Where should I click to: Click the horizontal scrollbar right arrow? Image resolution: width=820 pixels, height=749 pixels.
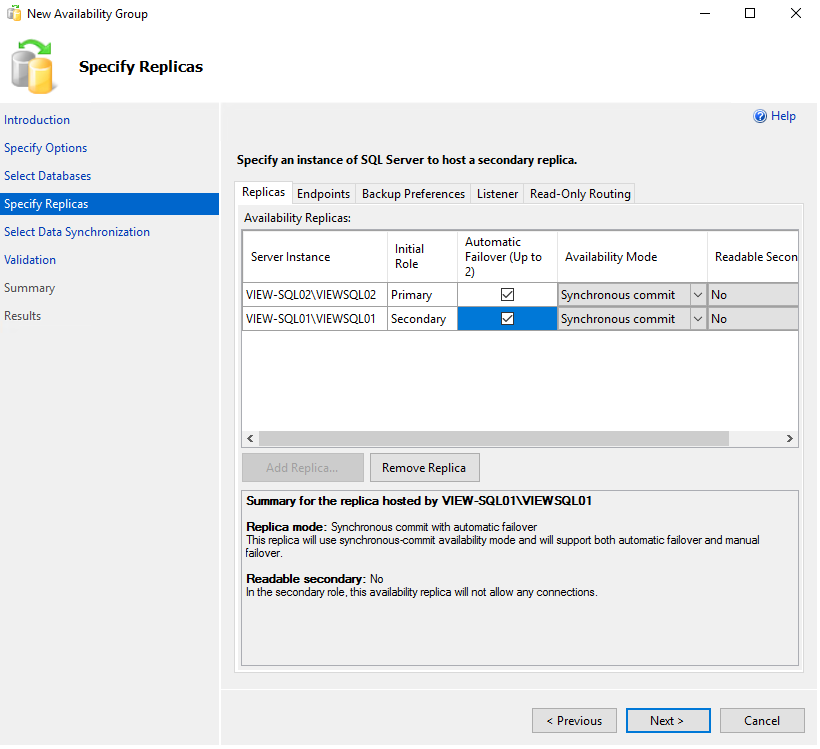789,439
